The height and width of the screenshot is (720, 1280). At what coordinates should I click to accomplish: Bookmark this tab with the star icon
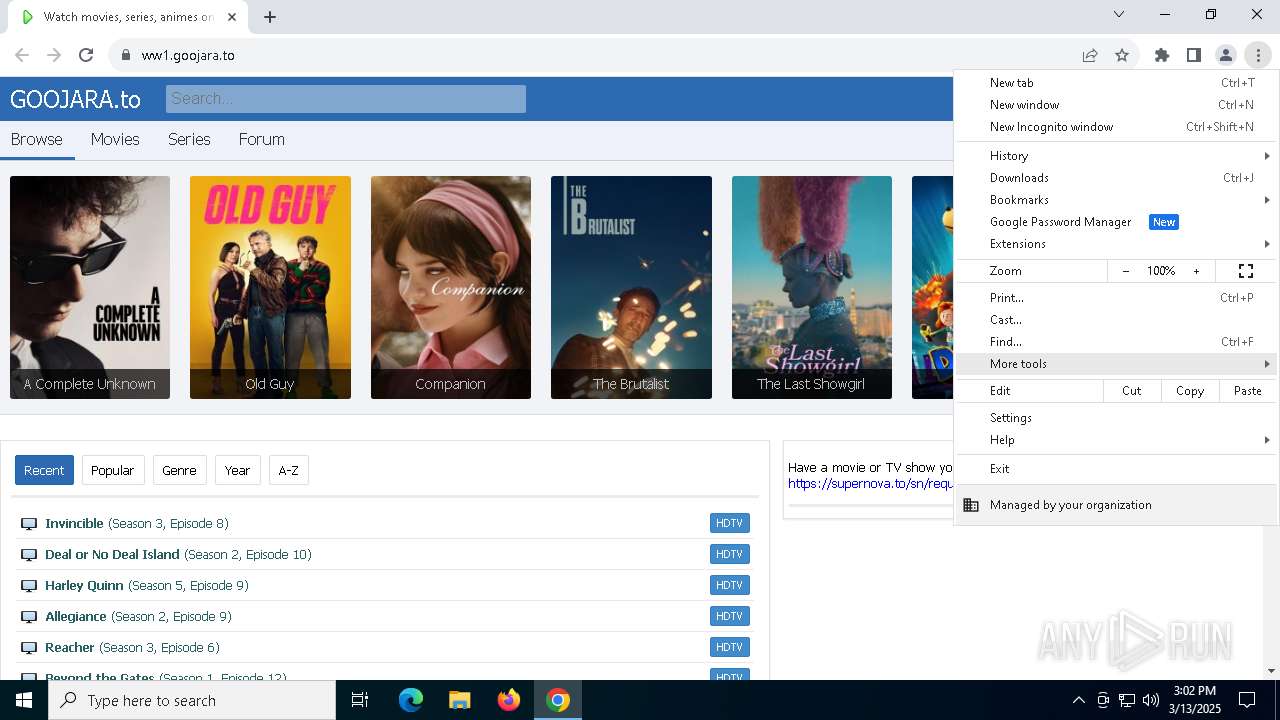point(1122,55)
